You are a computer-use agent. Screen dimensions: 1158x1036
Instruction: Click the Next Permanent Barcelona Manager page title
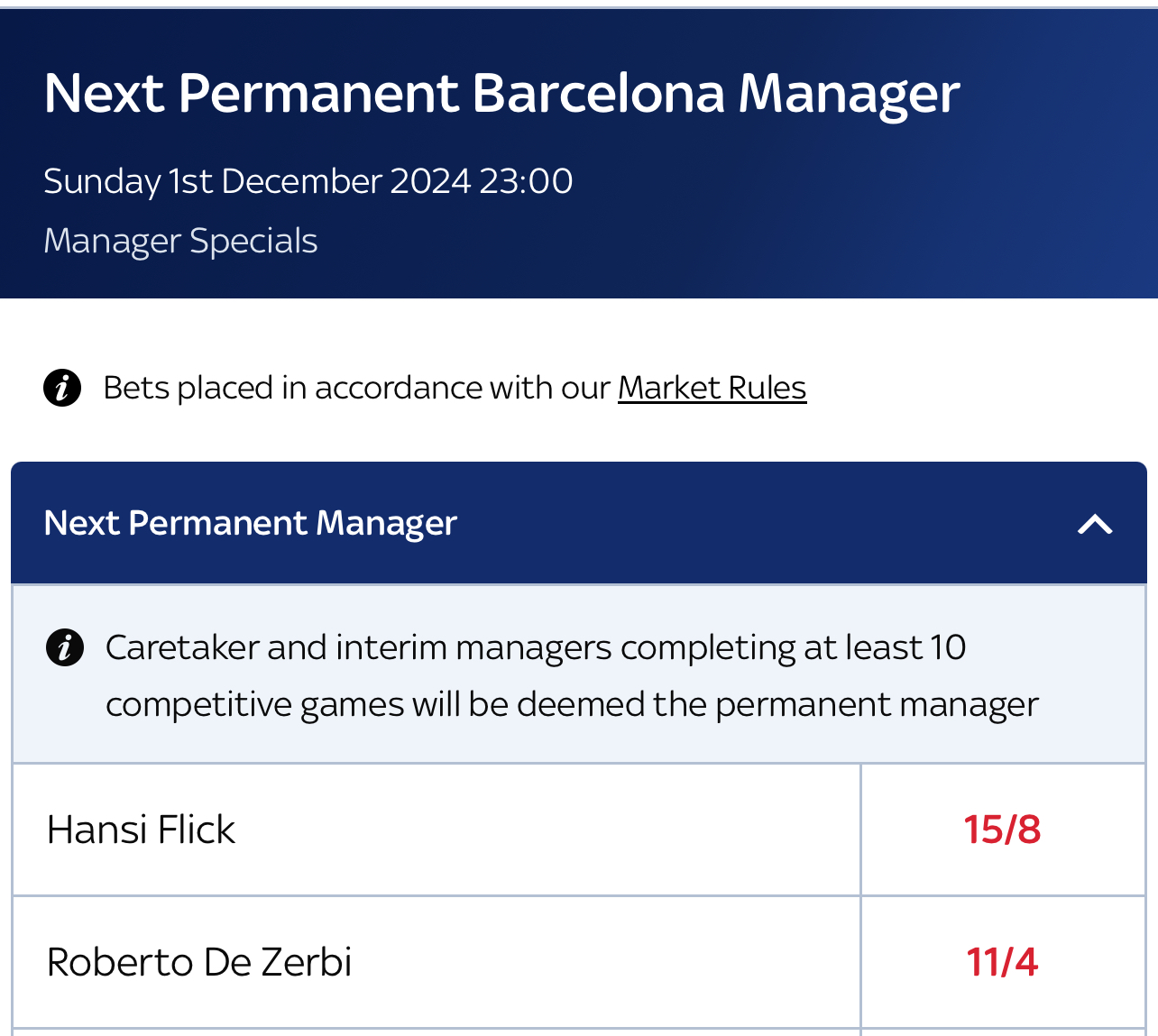pos(501,94)
